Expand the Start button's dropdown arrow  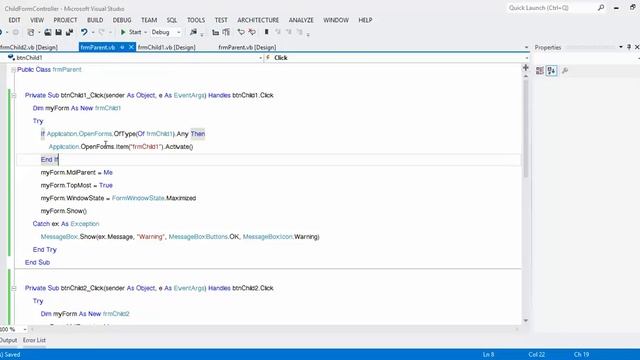[x=145, y=32]
